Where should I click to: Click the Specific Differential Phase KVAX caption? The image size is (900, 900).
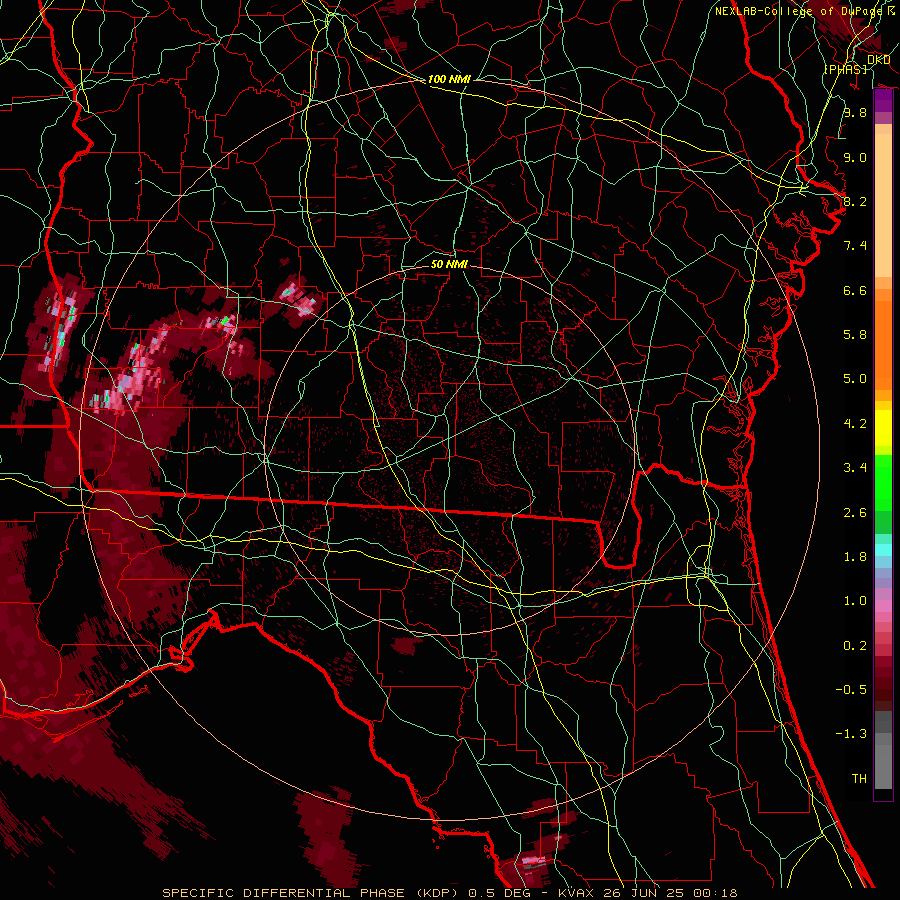[x=450, y=893]
